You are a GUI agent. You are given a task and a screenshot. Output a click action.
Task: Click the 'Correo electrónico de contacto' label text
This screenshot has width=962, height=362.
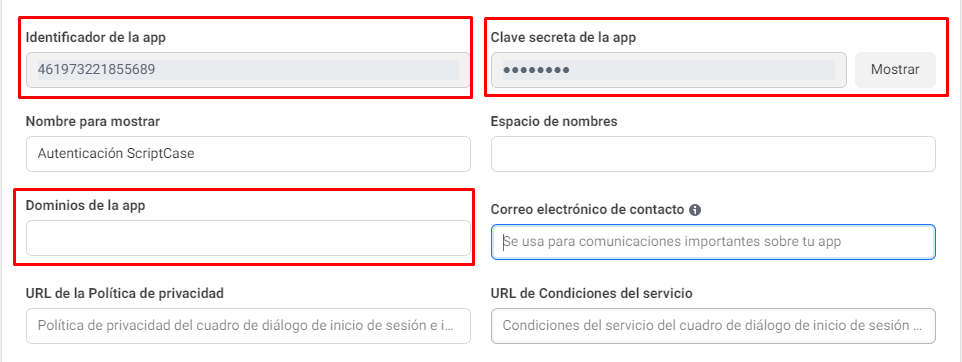coord(587,209)
